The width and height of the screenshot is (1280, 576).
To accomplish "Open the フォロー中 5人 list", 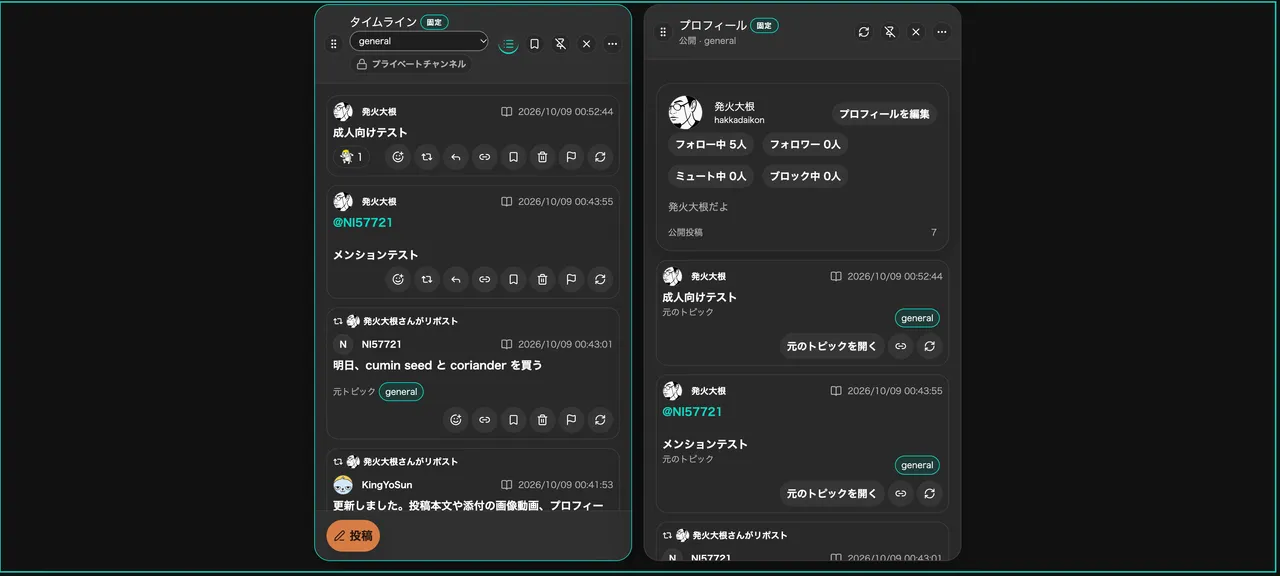I will 711,144.
